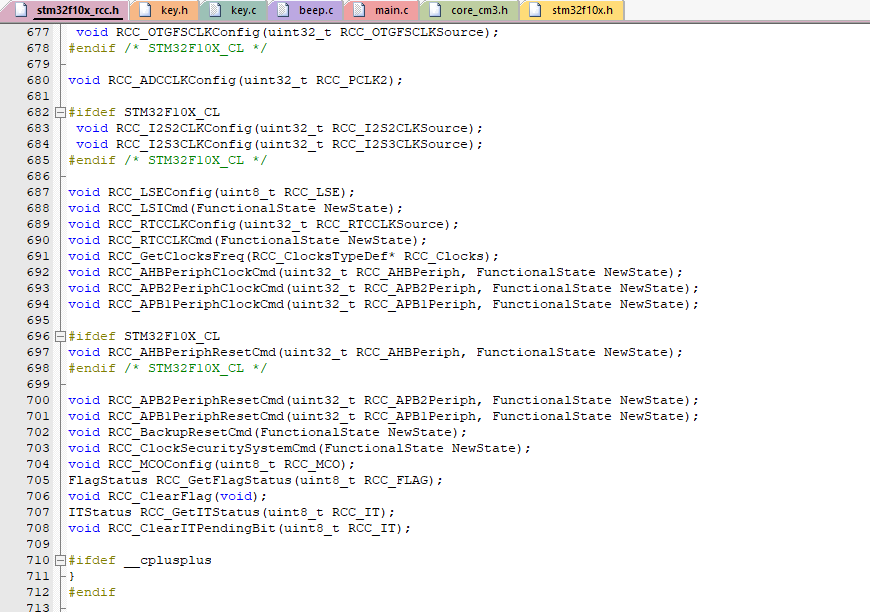This screenshot has height=612, width=870.
Task: Open the stm32f10x.h tab
Action: pos(572,11)
